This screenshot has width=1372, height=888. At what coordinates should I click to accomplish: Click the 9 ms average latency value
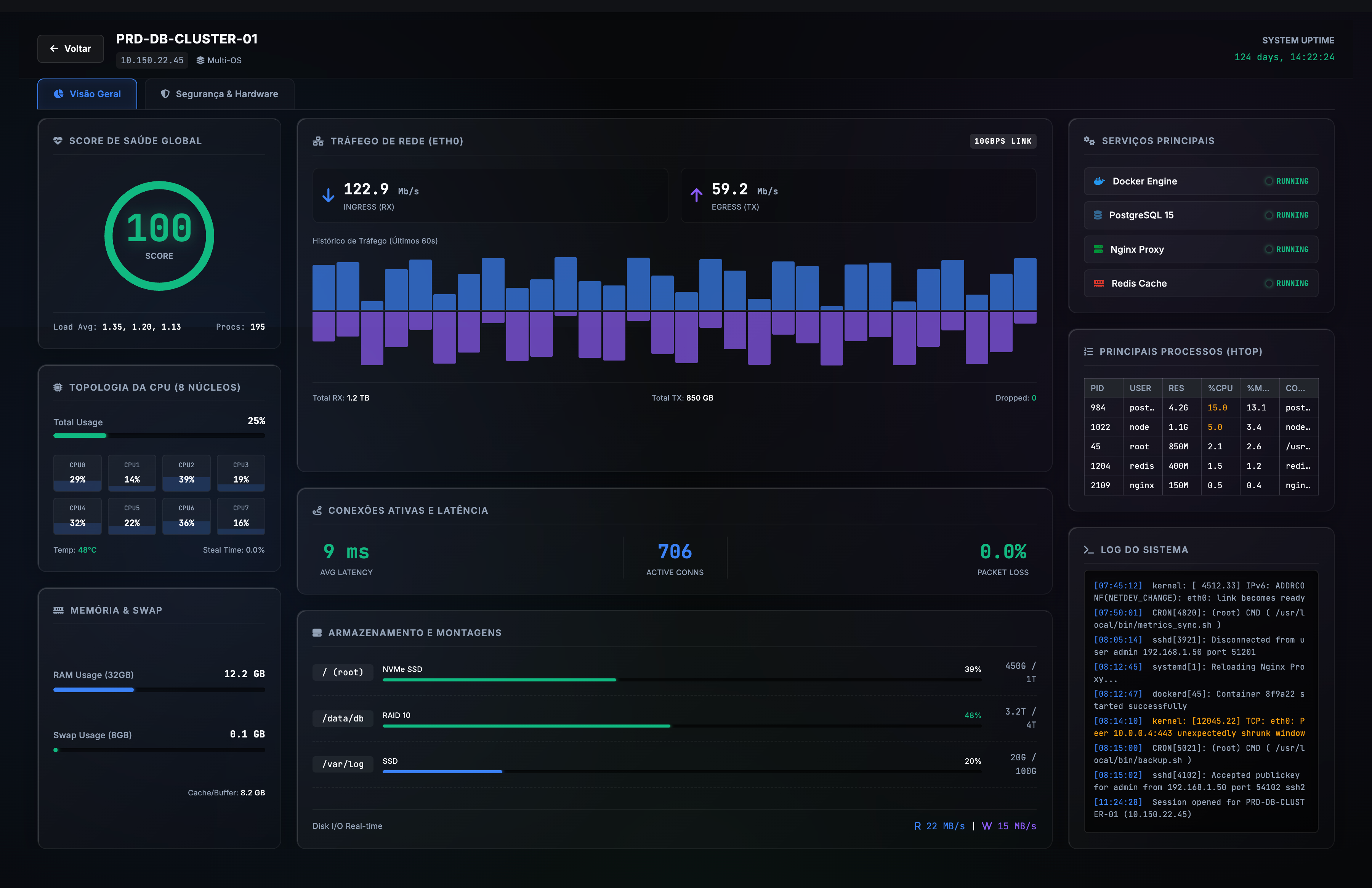[x=346, y=552]
